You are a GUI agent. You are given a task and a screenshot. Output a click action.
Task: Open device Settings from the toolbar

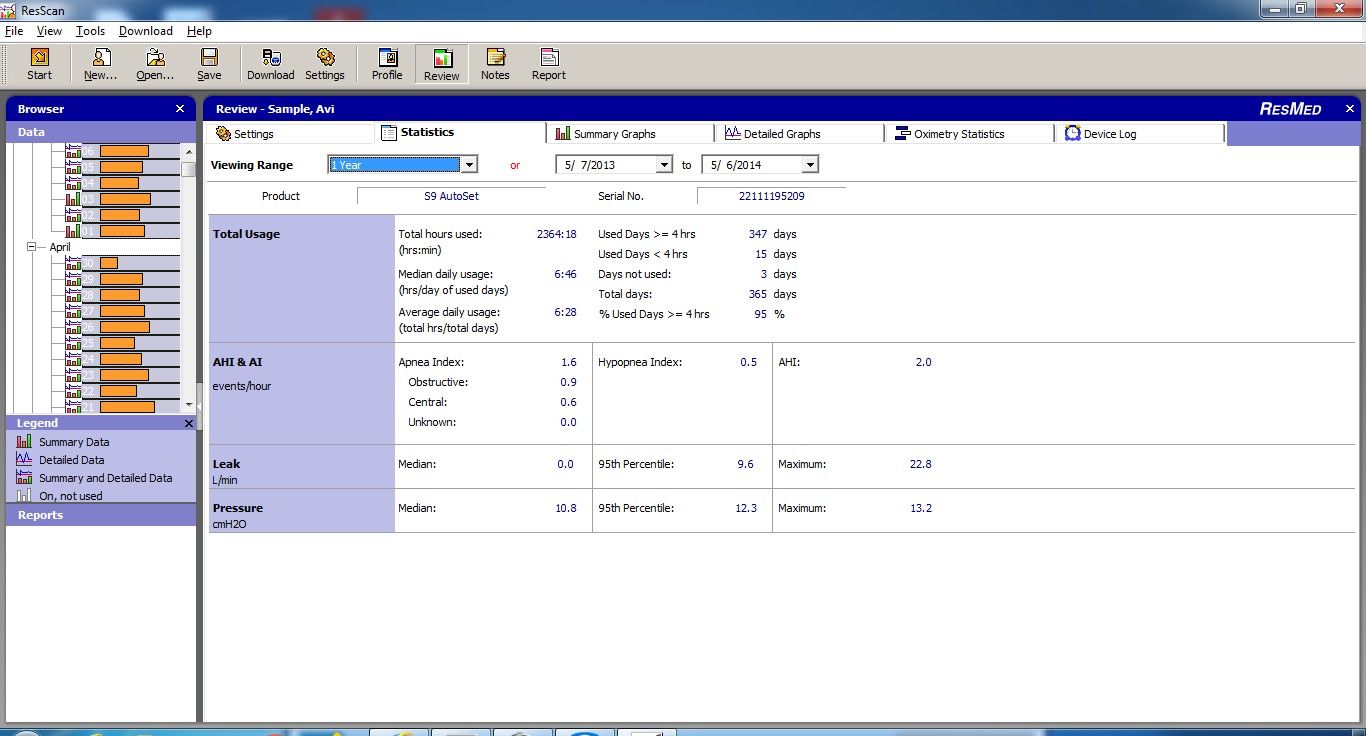click(325, 64)
